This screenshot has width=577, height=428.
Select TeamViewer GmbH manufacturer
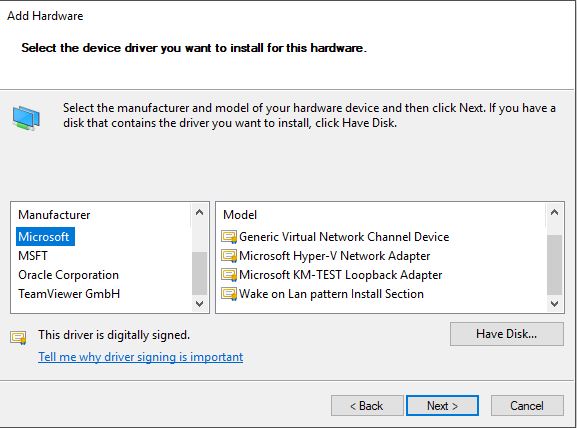pos(69,294)
